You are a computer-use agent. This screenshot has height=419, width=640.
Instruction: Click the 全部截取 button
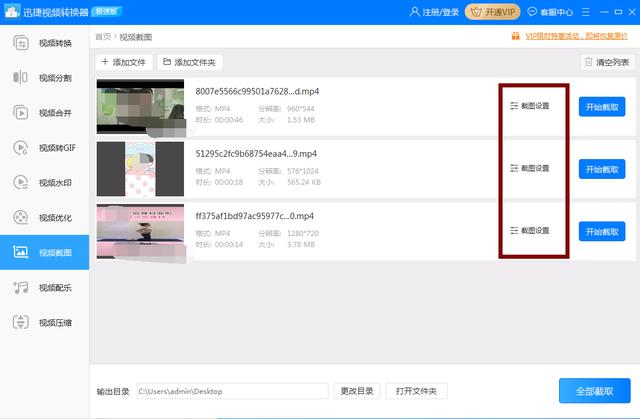tap(594, 391)
